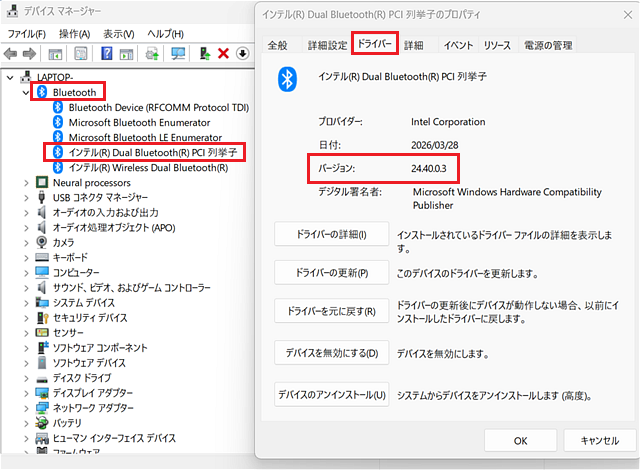The image size is (640, 470).
Task: Click the ドライバーの詳細(I) button
Action: 331,234
